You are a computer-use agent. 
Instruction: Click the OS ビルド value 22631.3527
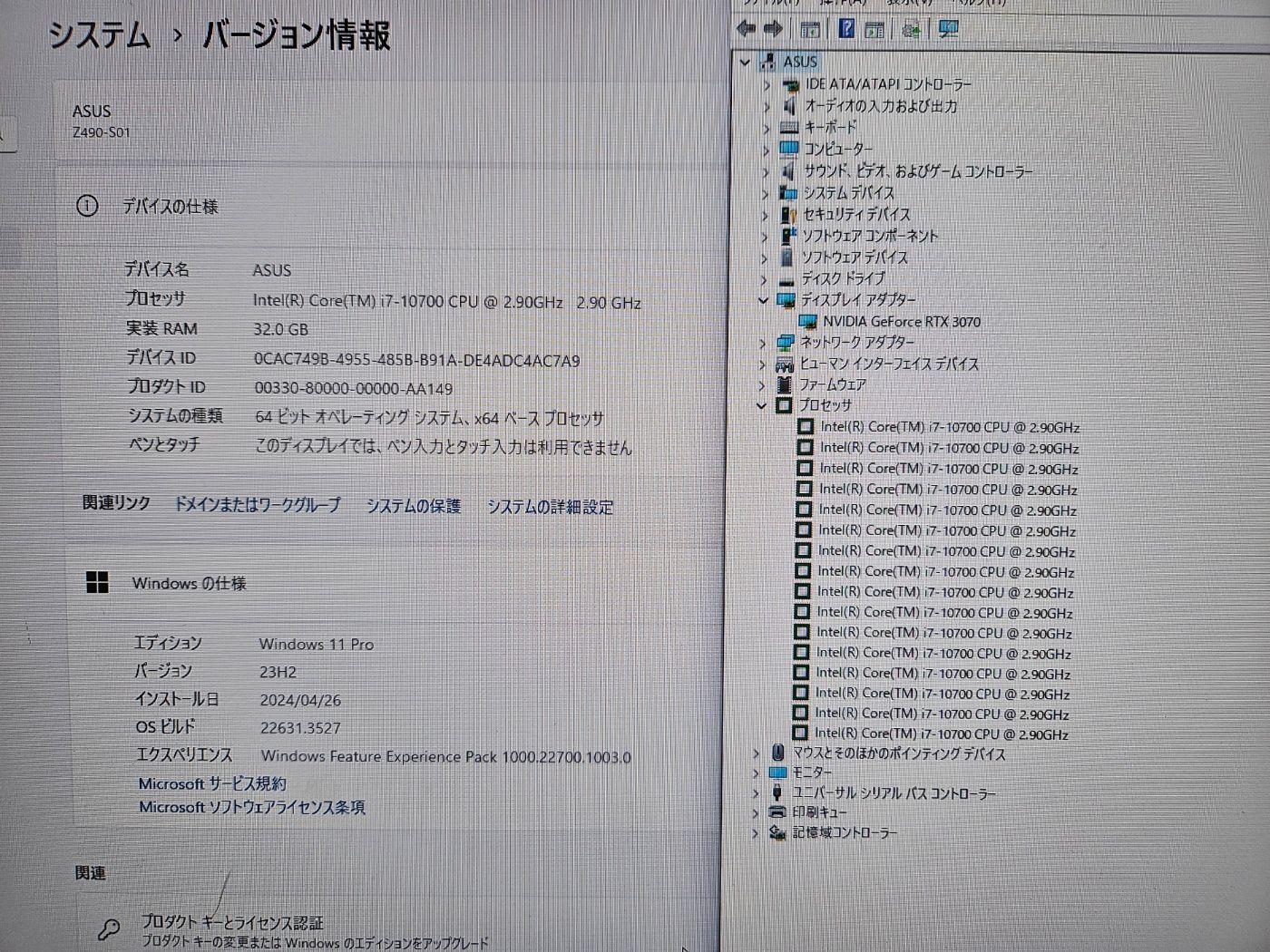click(300, 727)
